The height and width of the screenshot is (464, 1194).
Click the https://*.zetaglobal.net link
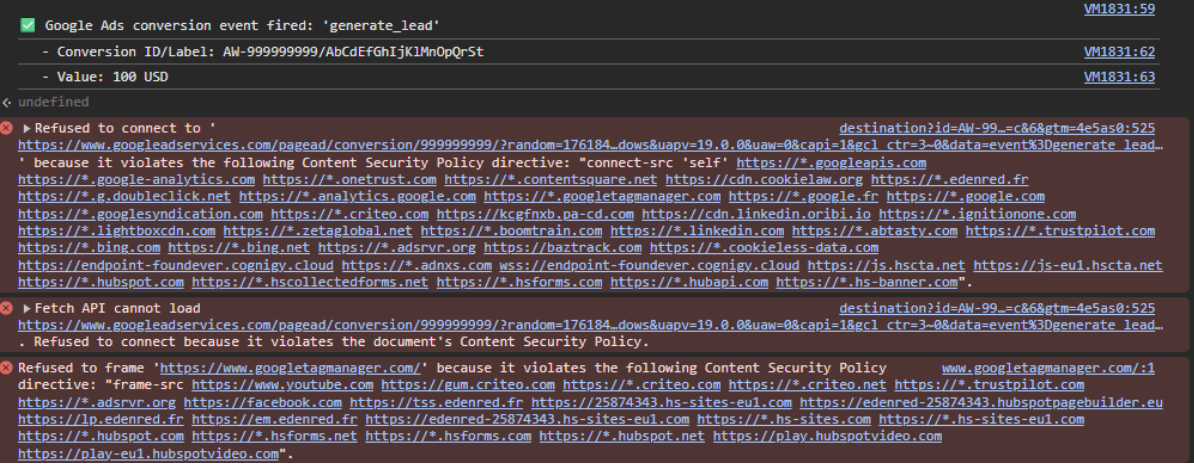pos(318,231)
